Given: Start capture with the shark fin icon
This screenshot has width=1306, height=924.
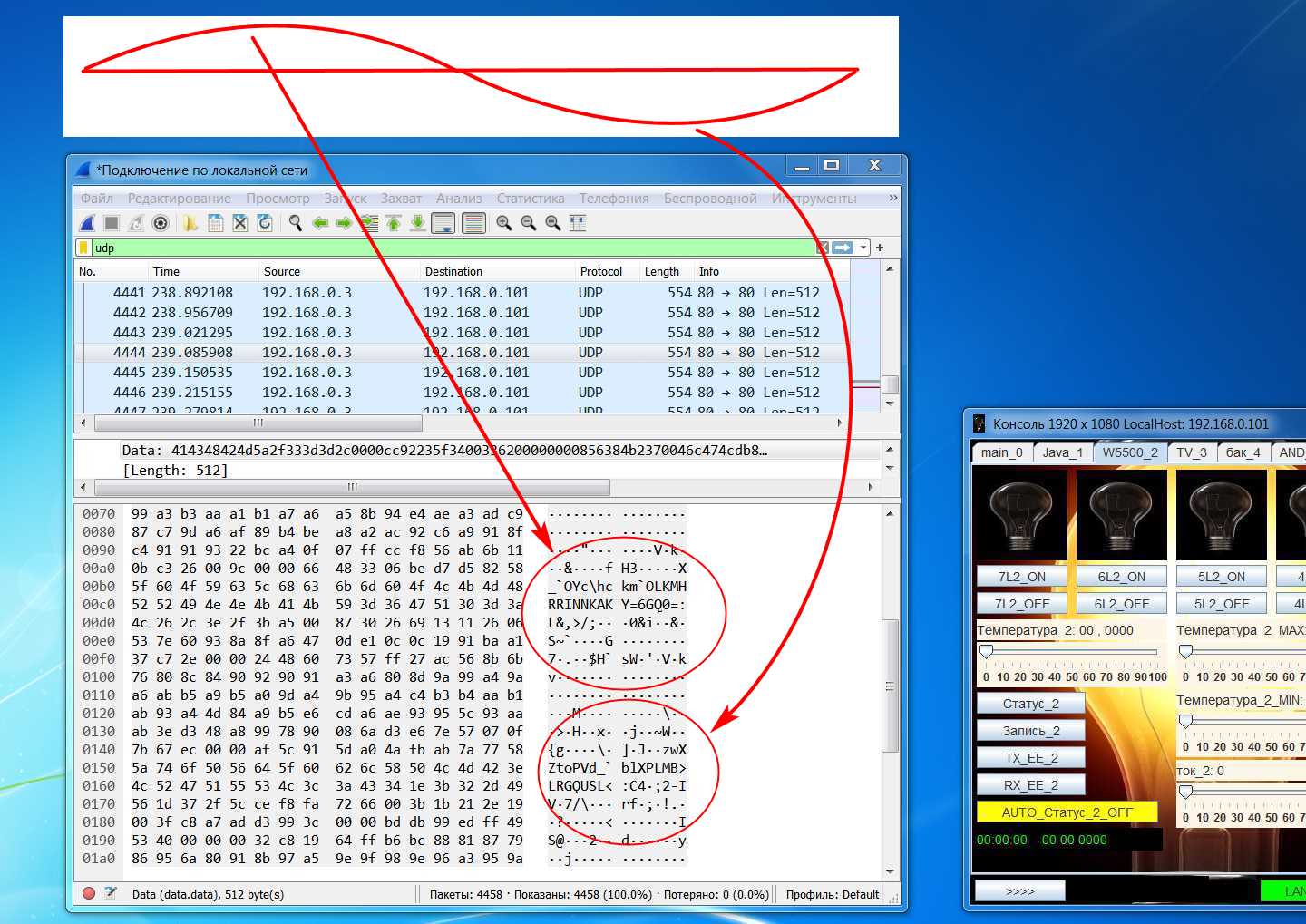Looking at the screenshot, I should click(87, 222).
